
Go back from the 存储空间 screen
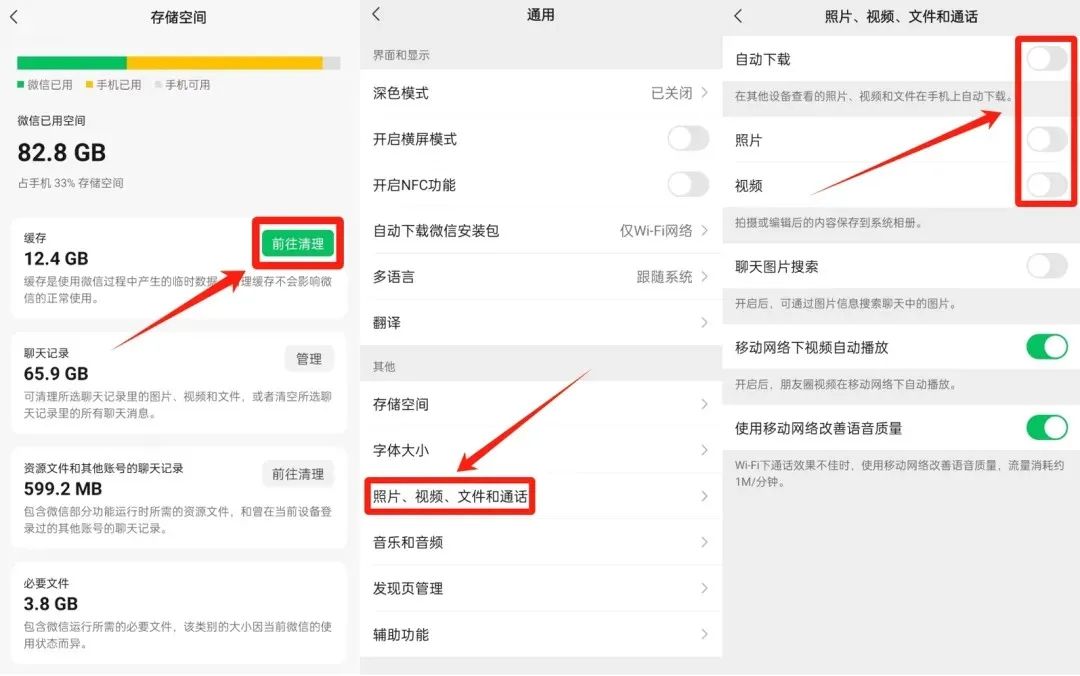[14, 17]
